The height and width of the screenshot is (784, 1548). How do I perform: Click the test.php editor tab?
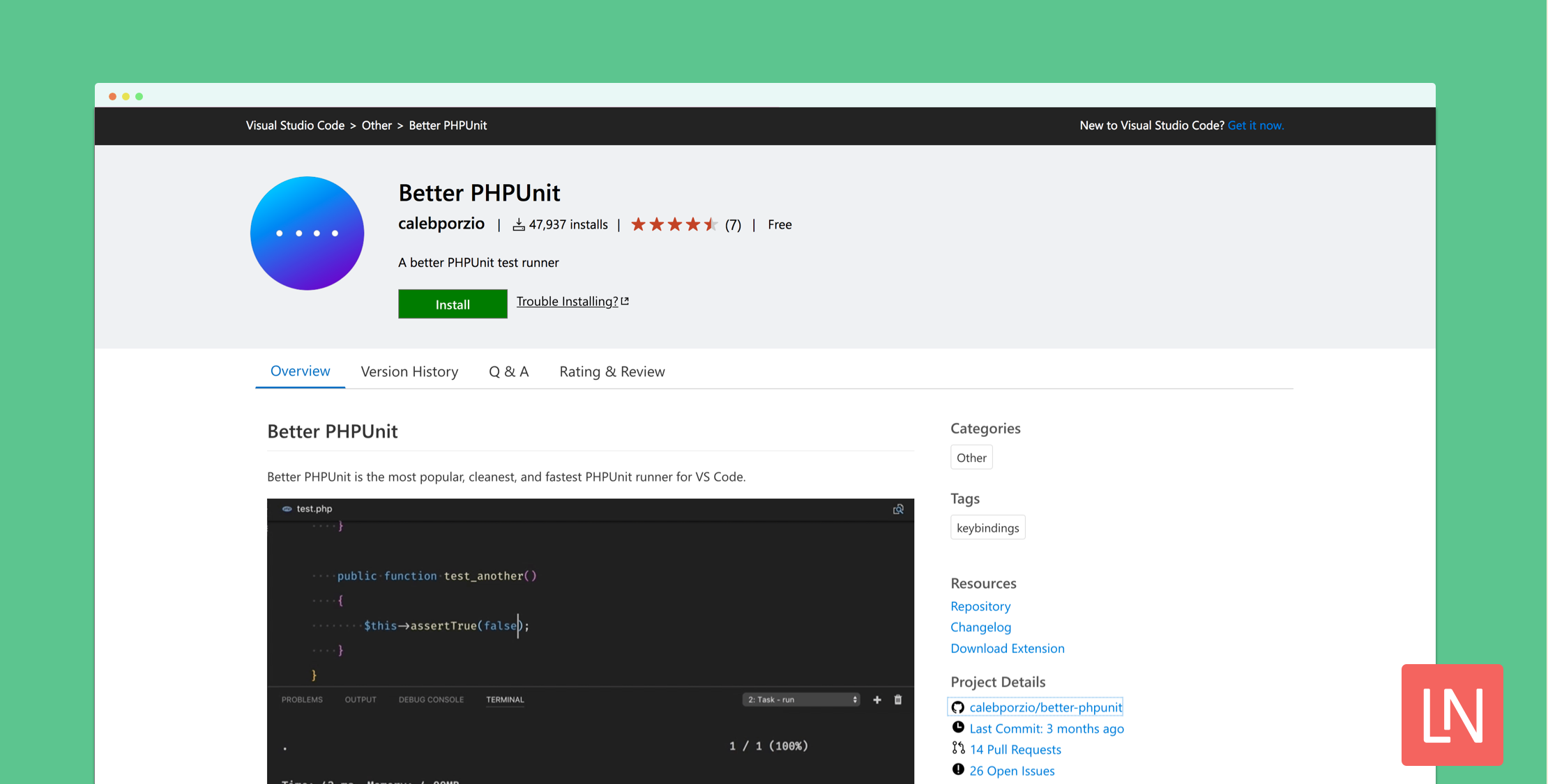pyautogui.click(x=307, y=509)
